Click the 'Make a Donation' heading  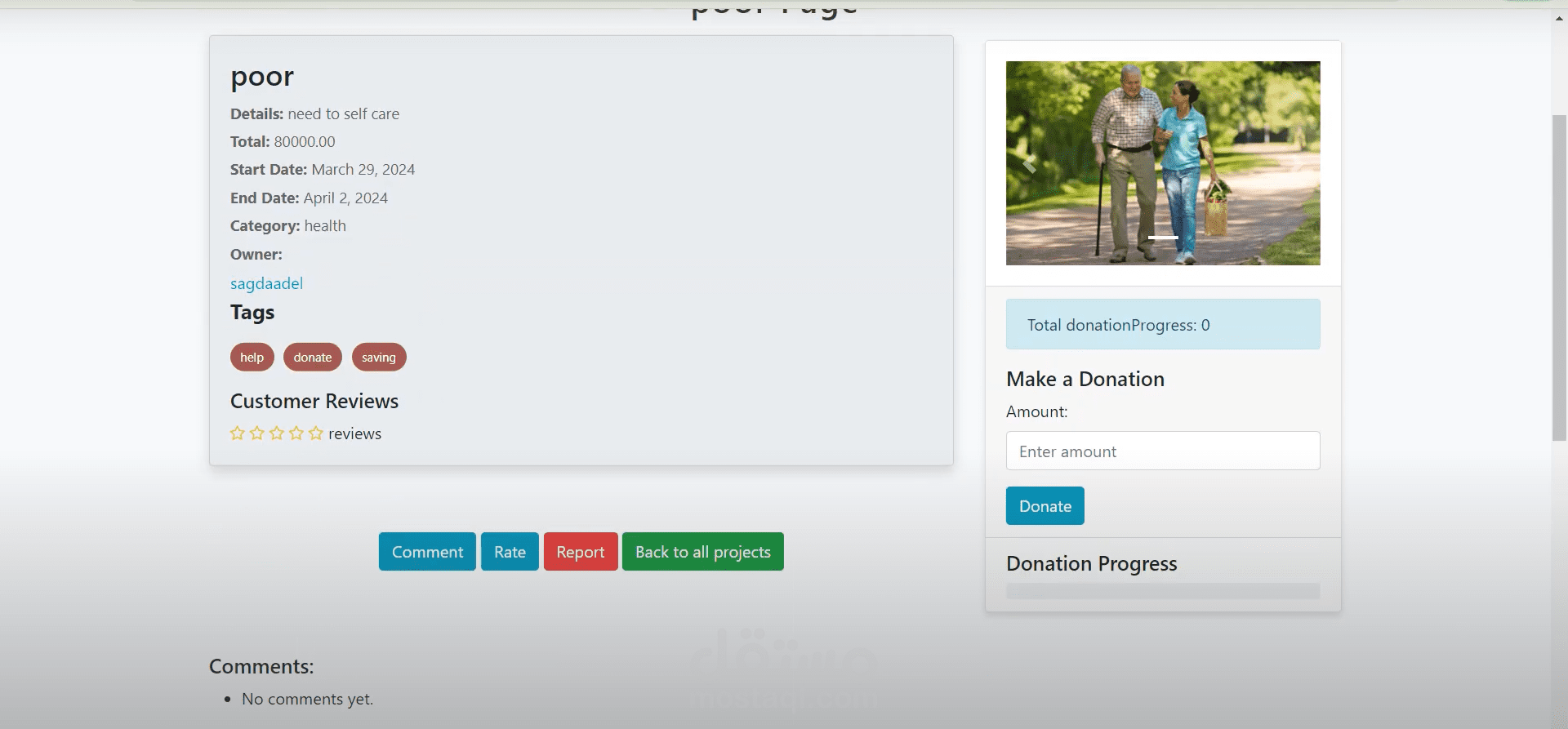tap(1085, 379)
